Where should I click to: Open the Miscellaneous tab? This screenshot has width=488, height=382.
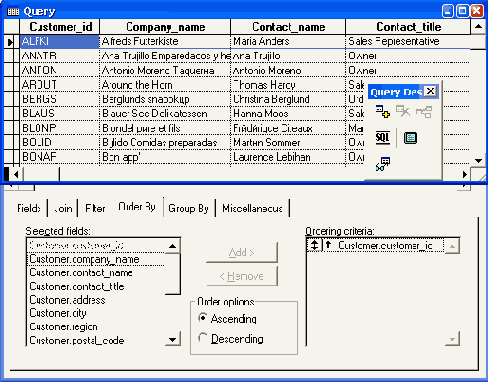[x=252, y=208]
